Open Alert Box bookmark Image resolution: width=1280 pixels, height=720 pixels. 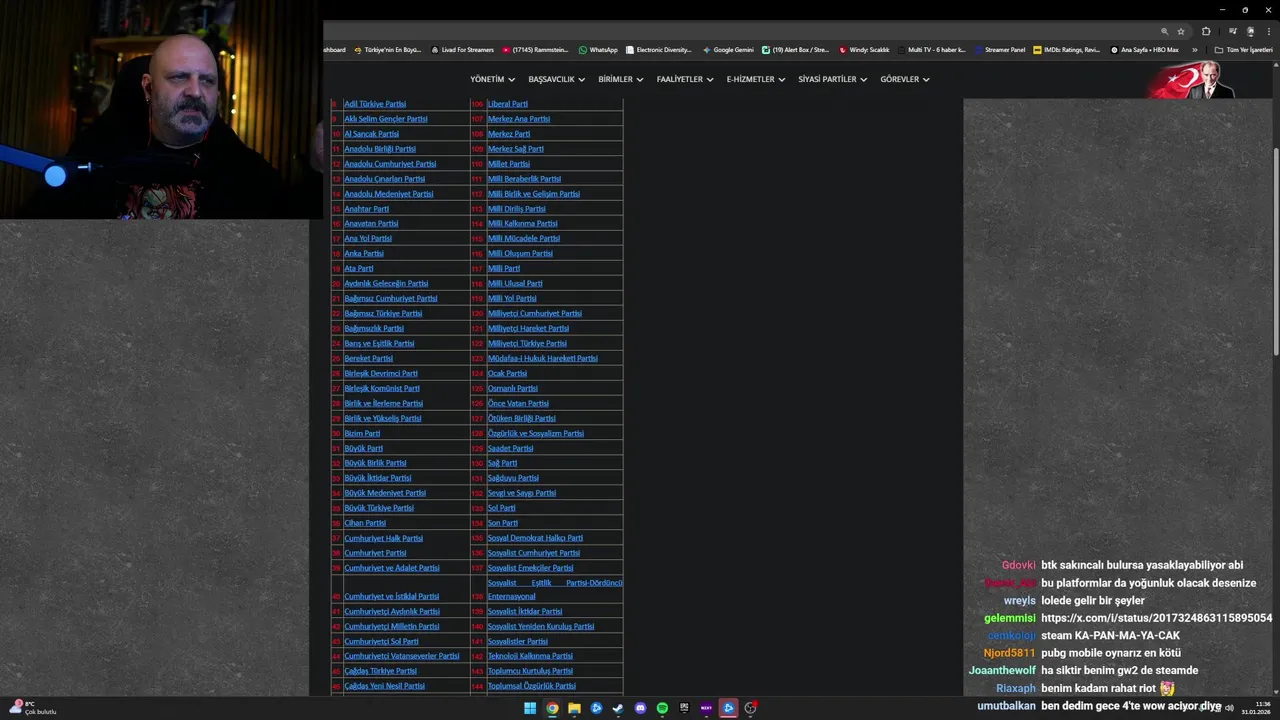tap(796, 50)
